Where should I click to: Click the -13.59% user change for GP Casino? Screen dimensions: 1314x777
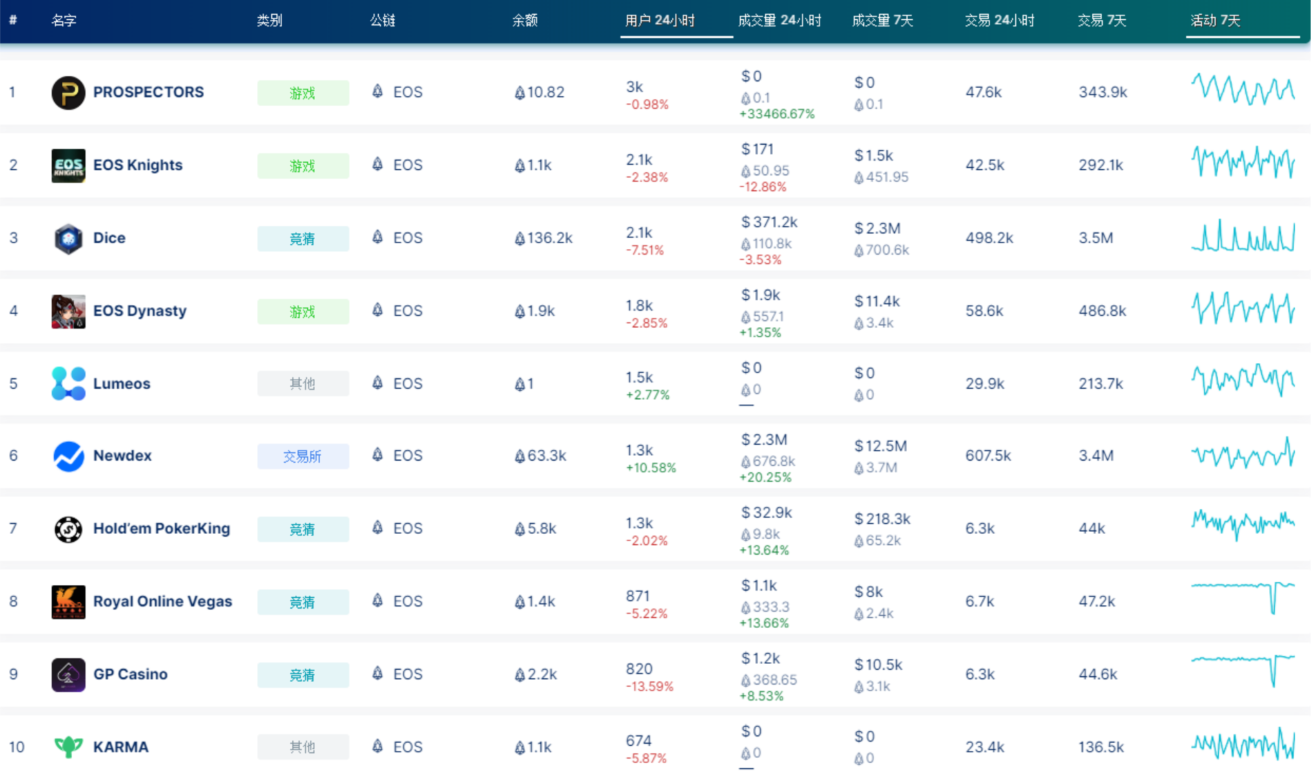pyautogui.click(x=650, y=687)
